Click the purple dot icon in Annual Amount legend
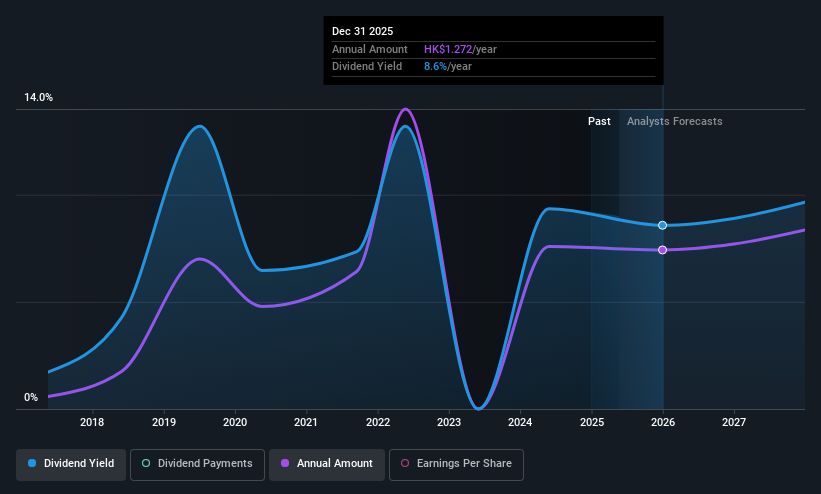This screenshot has width=821, height=494. coord(285,463)
